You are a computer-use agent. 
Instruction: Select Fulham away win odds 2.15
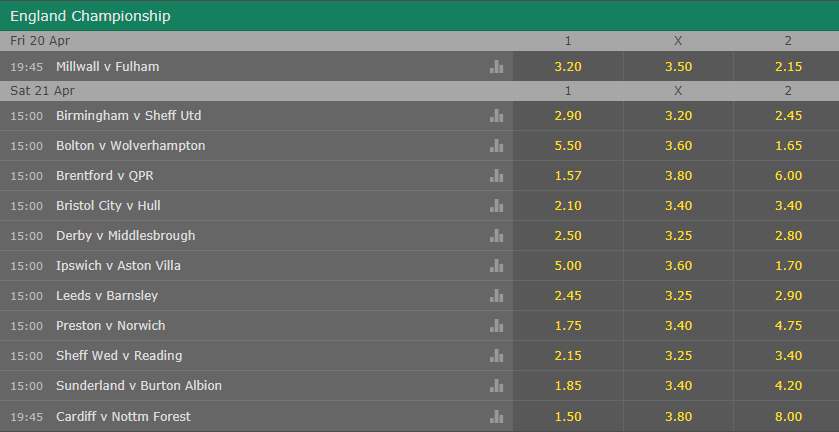(788, 66)
